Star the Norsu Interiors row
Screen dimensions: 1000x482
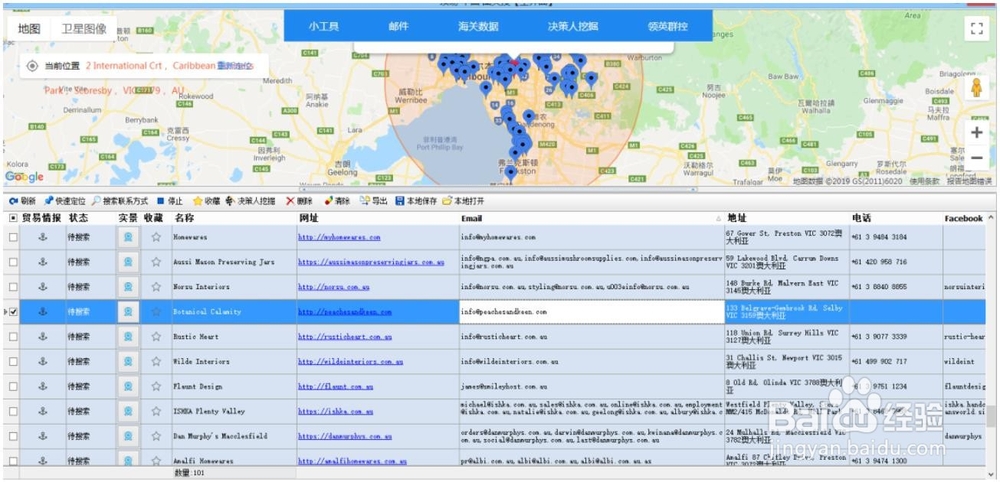coord(156,287)
